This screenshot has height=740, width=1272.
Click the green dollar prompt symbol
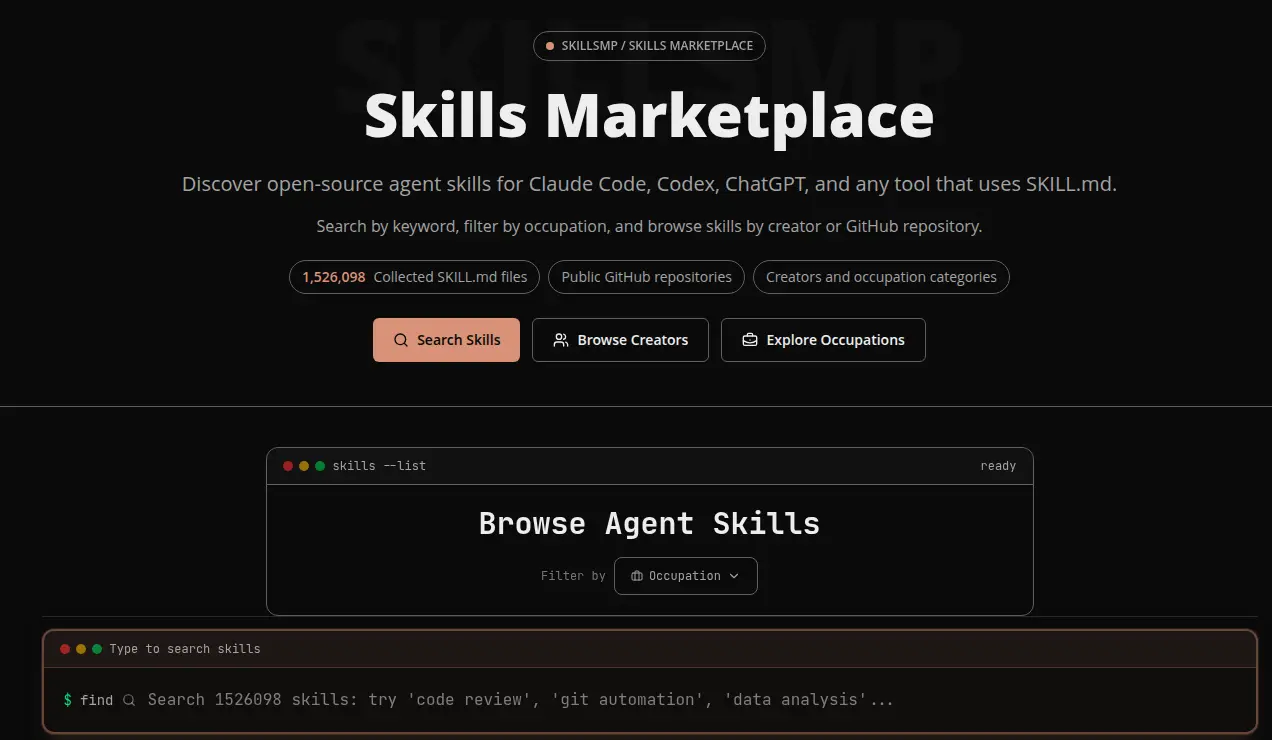pos(67,700)
